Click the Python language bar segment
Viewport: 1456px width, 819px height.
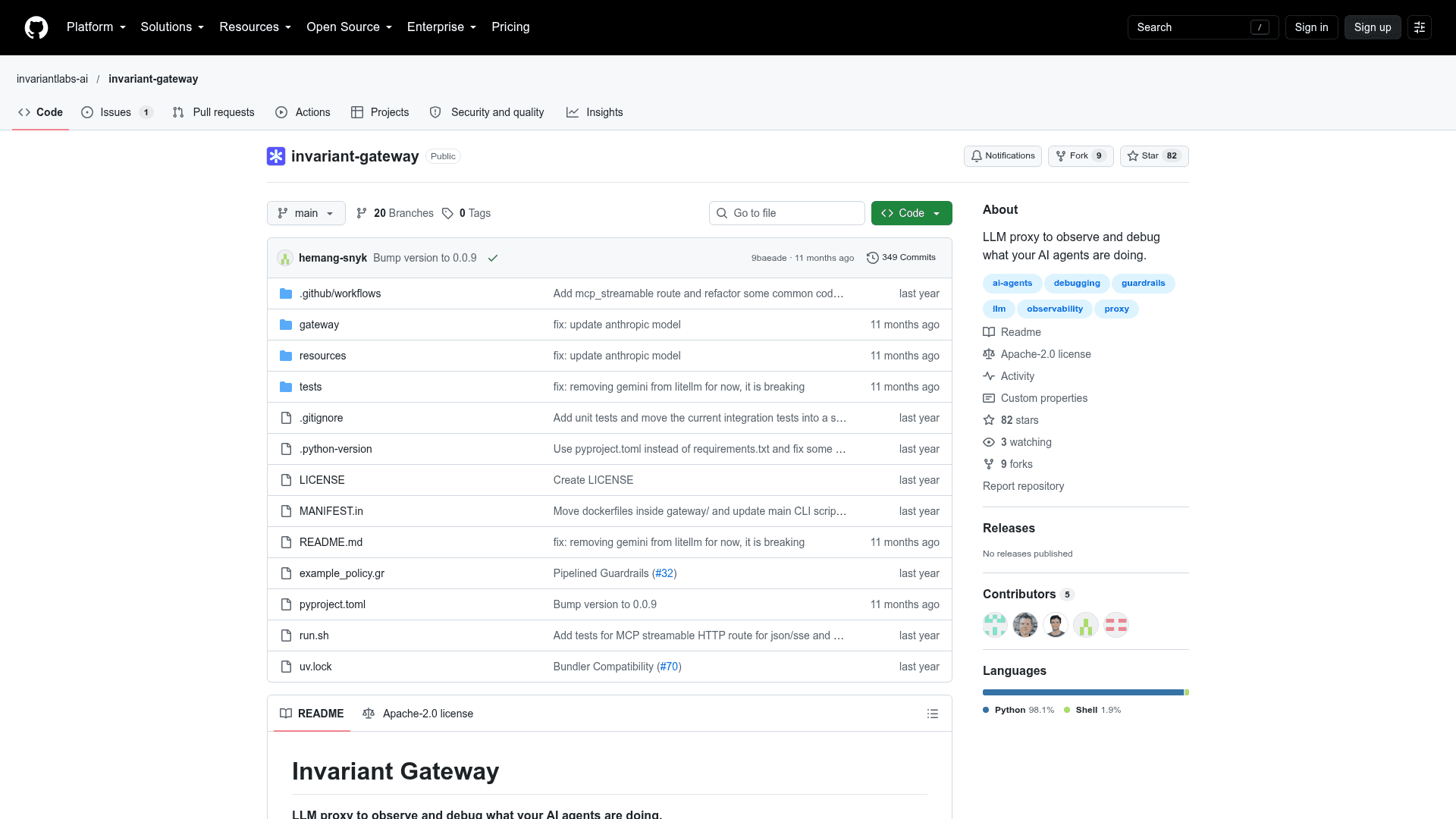coord(1083,692)
